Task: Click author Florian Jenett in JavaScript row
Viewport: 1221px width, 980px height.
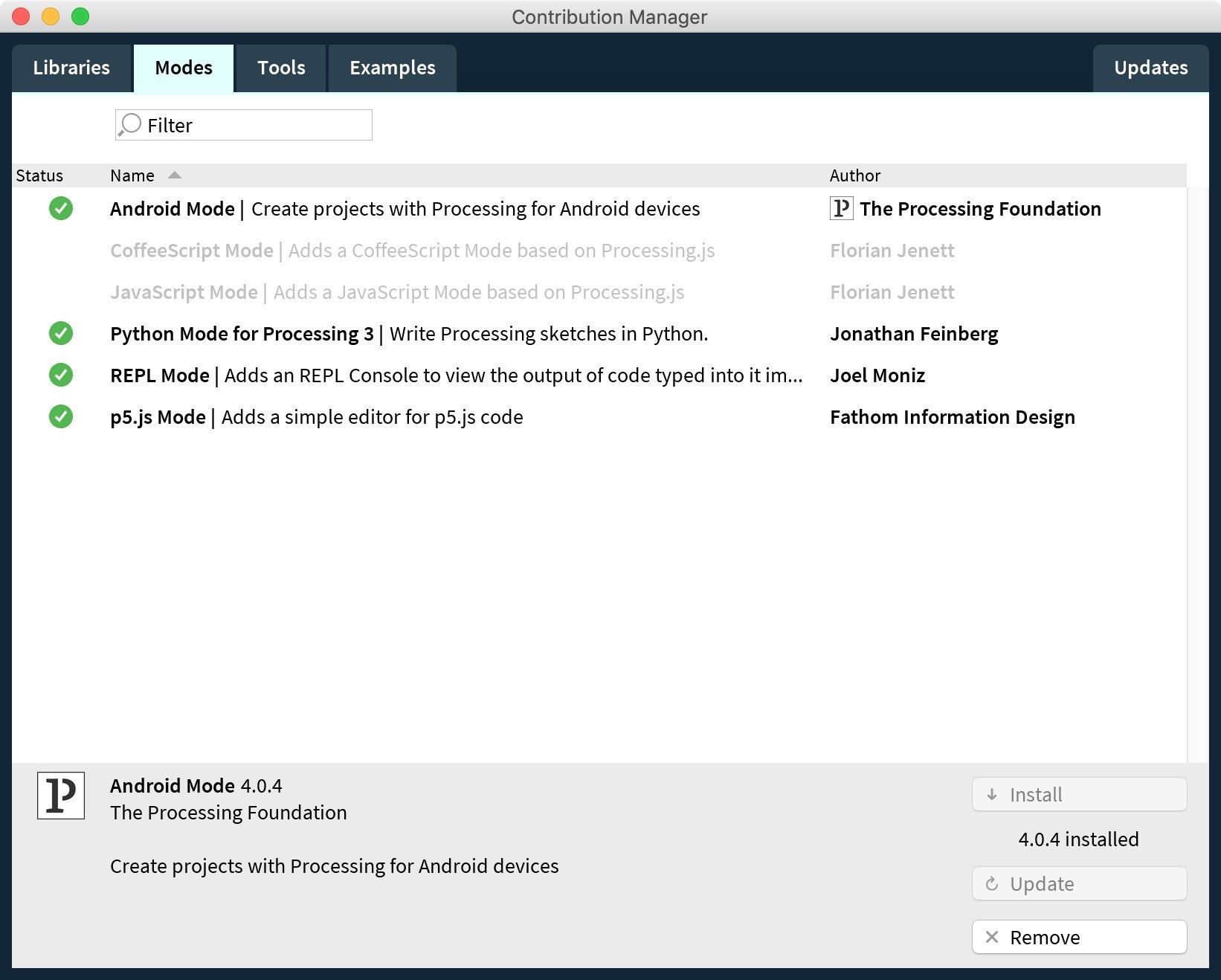Action: 892,292
